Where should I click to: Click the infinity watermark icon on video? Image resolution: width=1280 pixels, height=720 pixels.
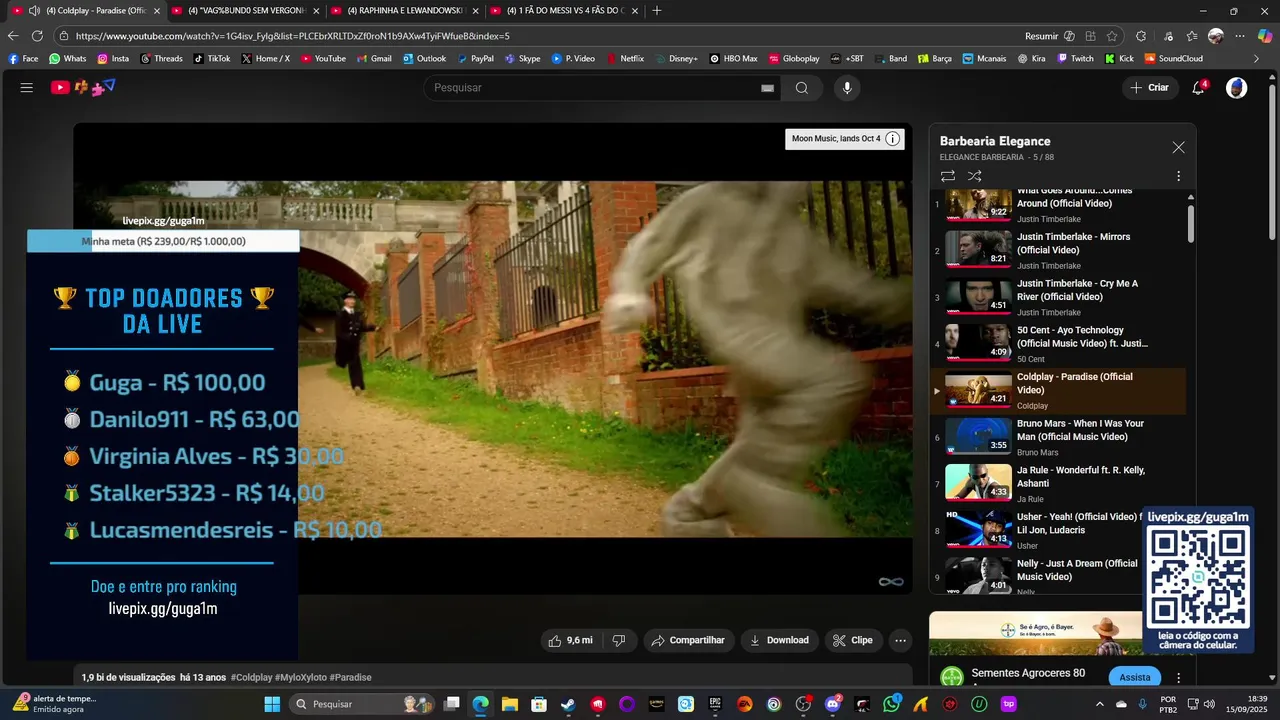click(891, 582)
